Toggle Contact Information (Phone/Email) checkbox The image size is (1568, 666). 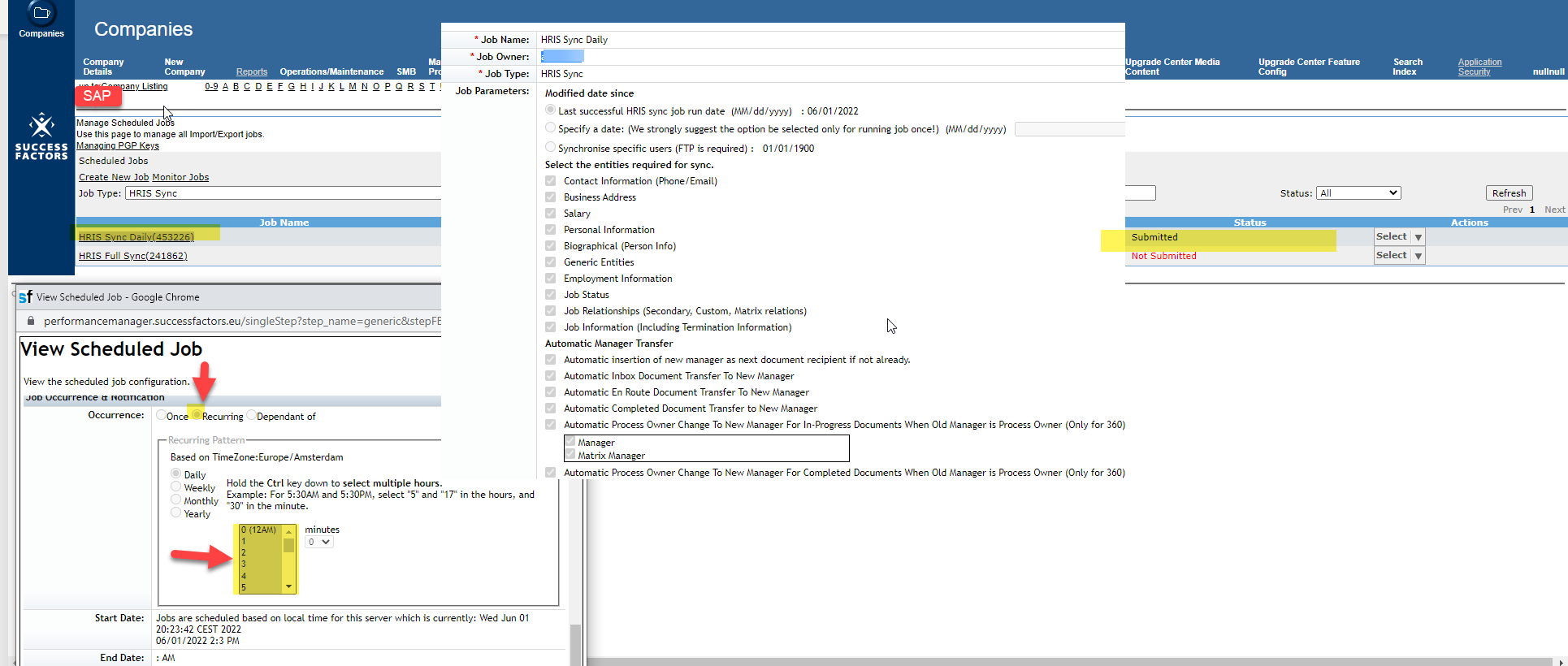(x=551, y=180)
